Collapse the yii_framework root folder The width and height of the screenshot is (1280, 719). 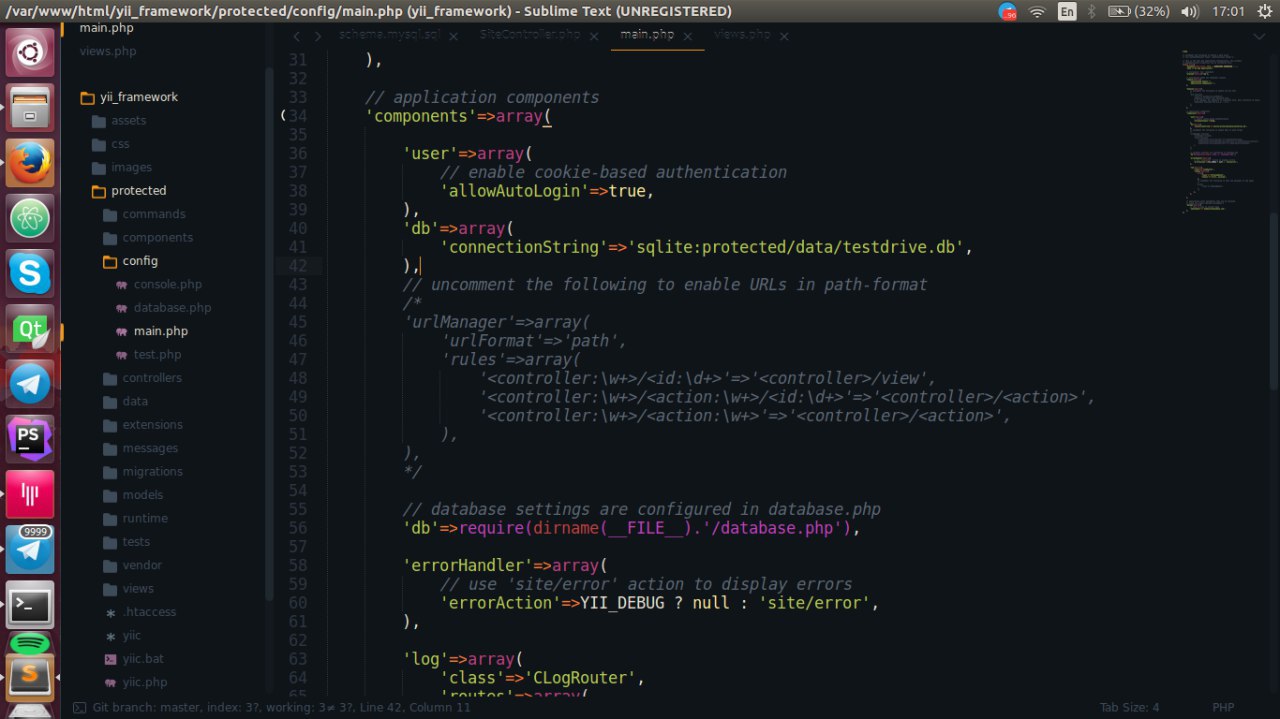pos(138,97)
